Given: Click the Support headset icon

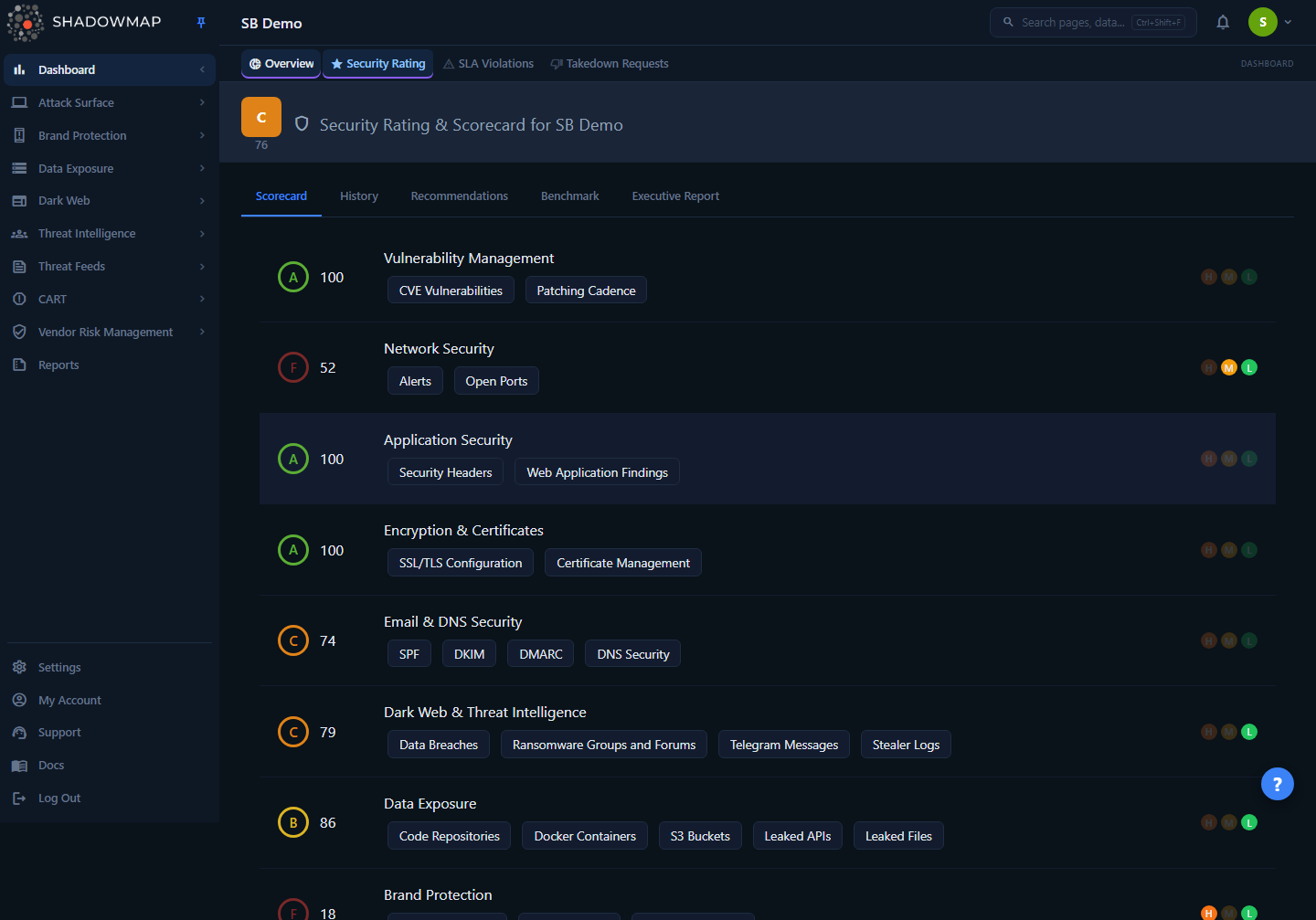Looking at the screenshot, I should [x=19, y=733].
